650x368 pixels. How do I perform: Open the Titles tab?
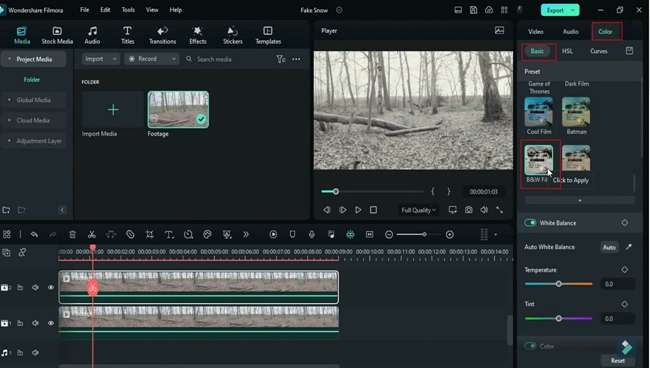click(127, 36)
